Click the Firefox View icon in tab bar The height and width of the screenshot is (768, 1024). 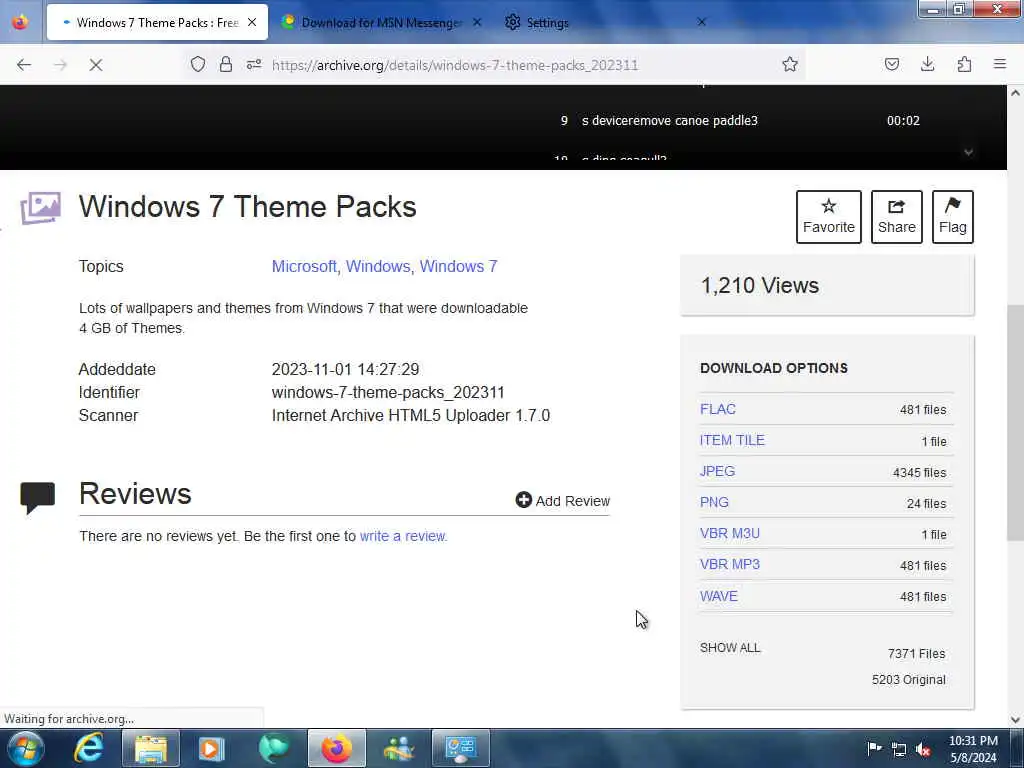(x=20, y=22)
